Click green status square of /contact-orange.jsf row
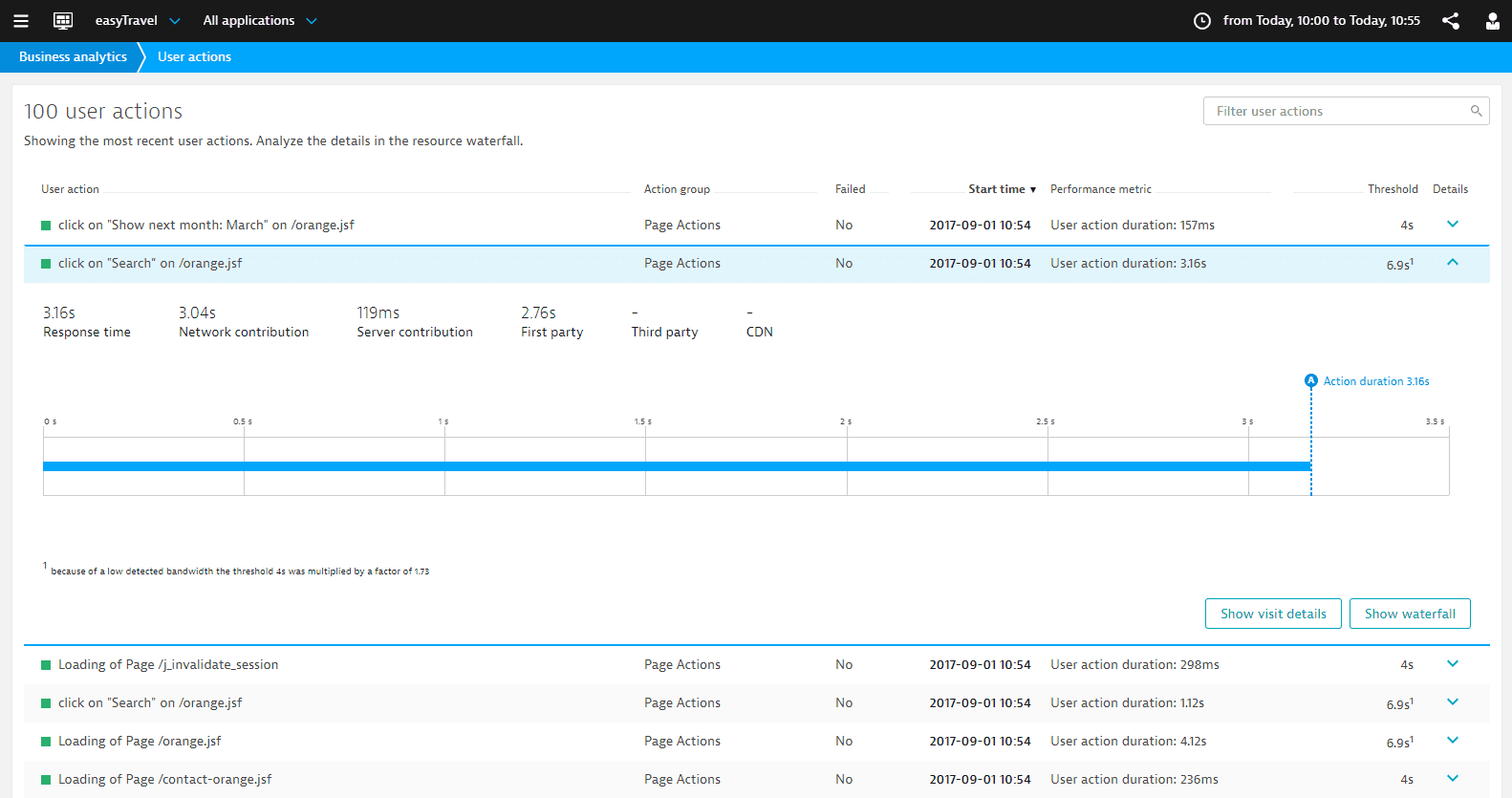This screenshot has height=798, width=1512. [46, 780]
